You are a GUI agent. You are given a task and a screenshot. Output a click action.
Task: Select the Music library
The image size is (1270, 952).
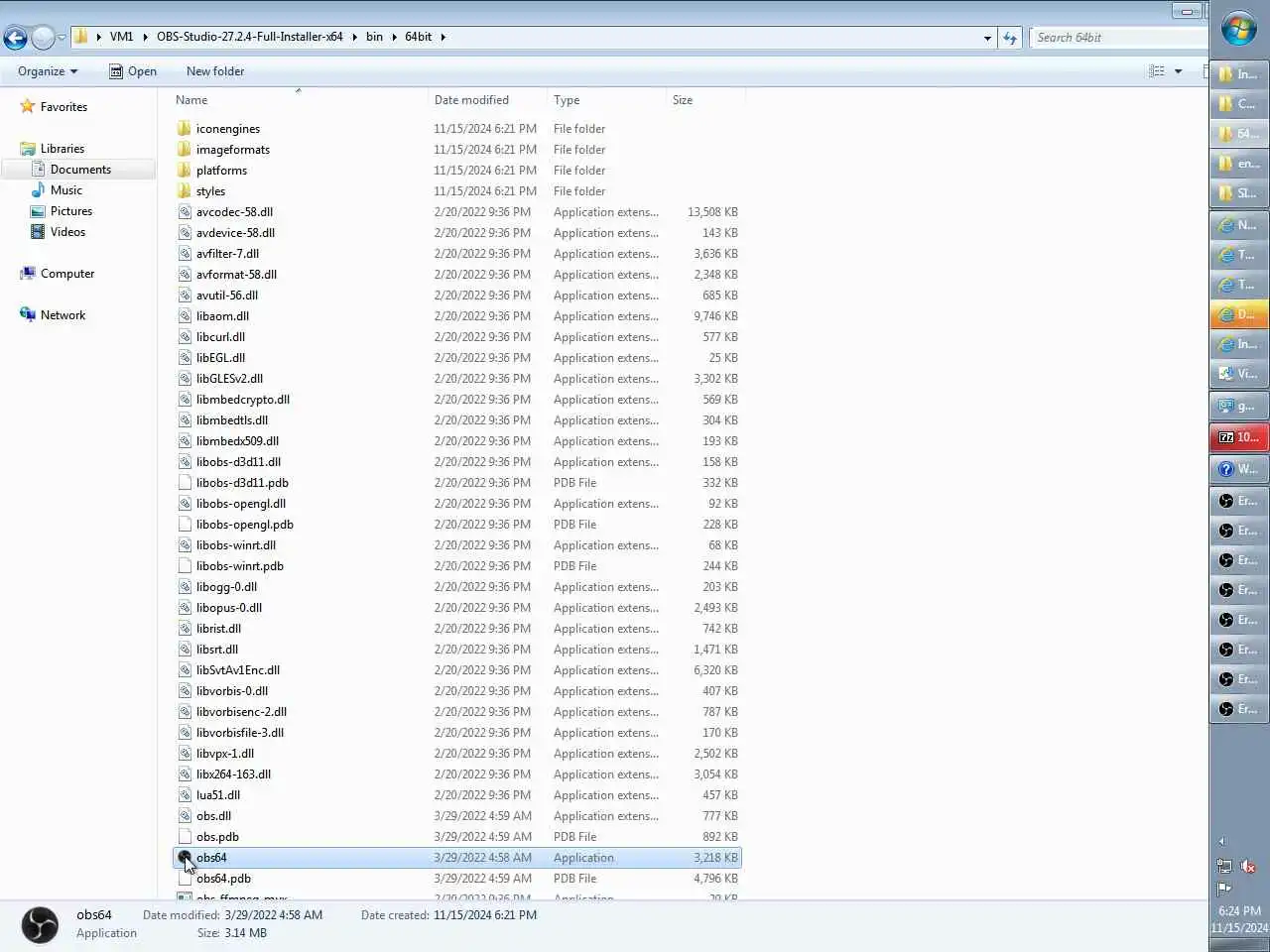[66, 190]
